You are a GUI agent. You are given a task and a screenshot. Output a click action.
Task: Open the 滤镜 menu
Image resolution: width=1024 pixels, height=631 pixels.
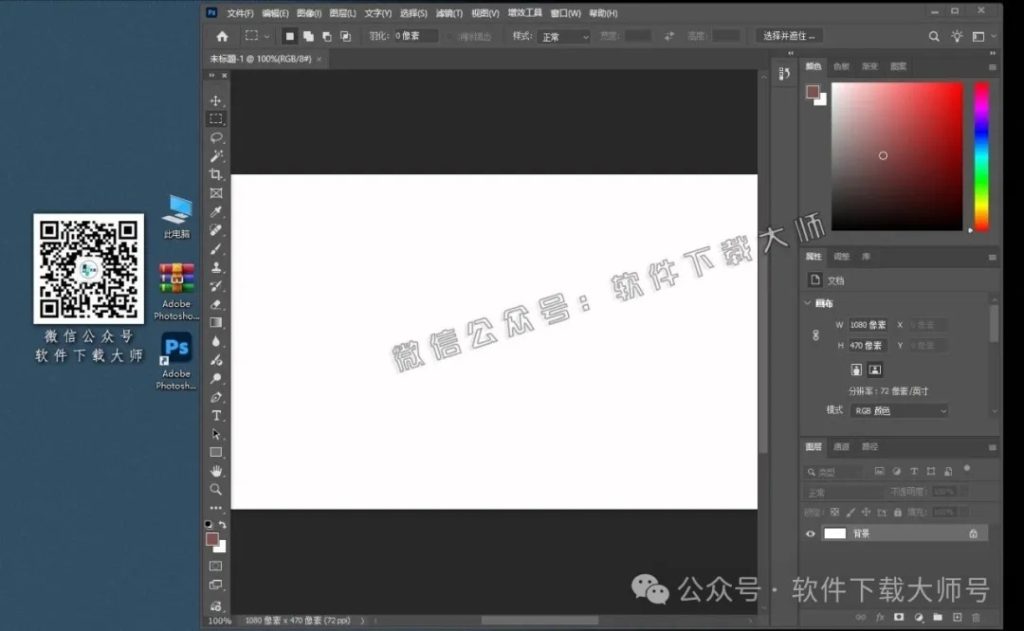448,13
